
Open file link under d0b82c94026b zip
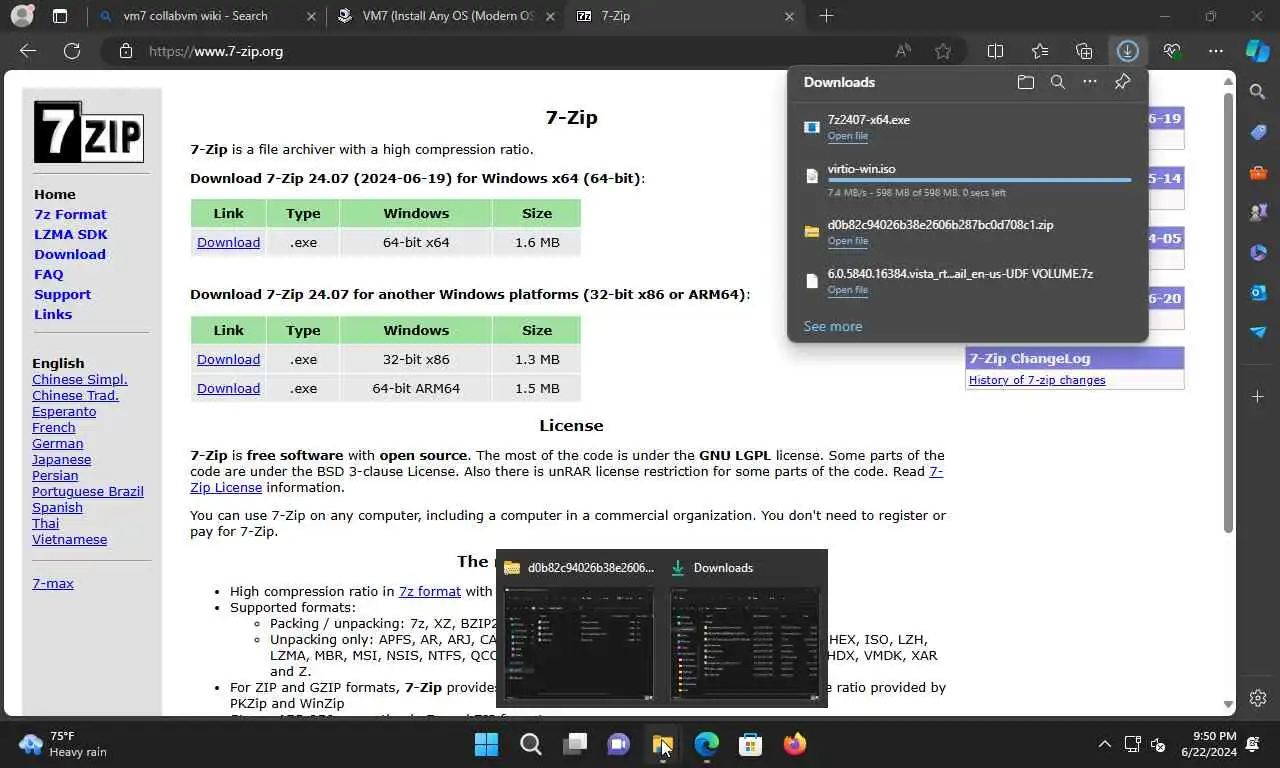tap(847, 241)
